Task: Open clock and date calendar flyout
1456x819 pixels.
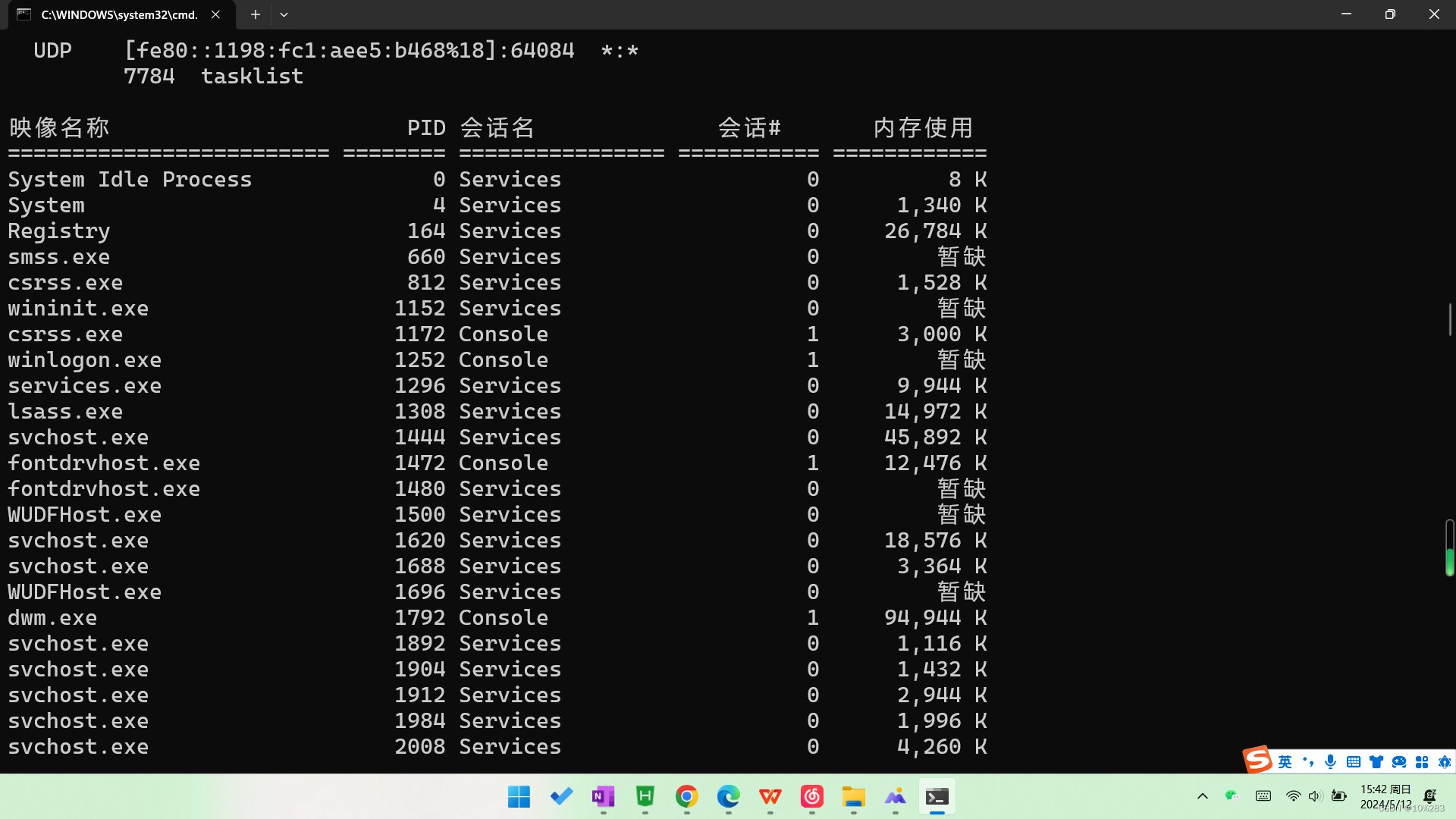Action: pyautogui.click(x=1385, y=796)
